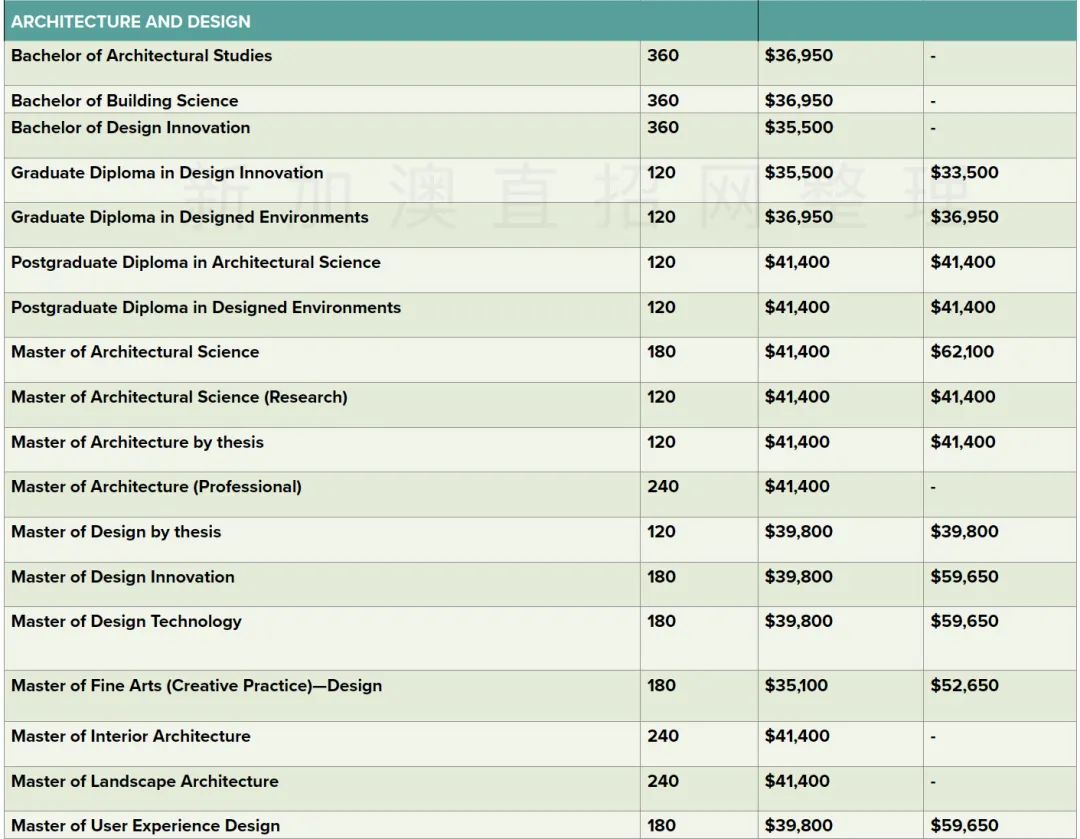The image size is (1080, 839).
Task: Select 'Master of User Experience Design' name
Action: [145, 825]
